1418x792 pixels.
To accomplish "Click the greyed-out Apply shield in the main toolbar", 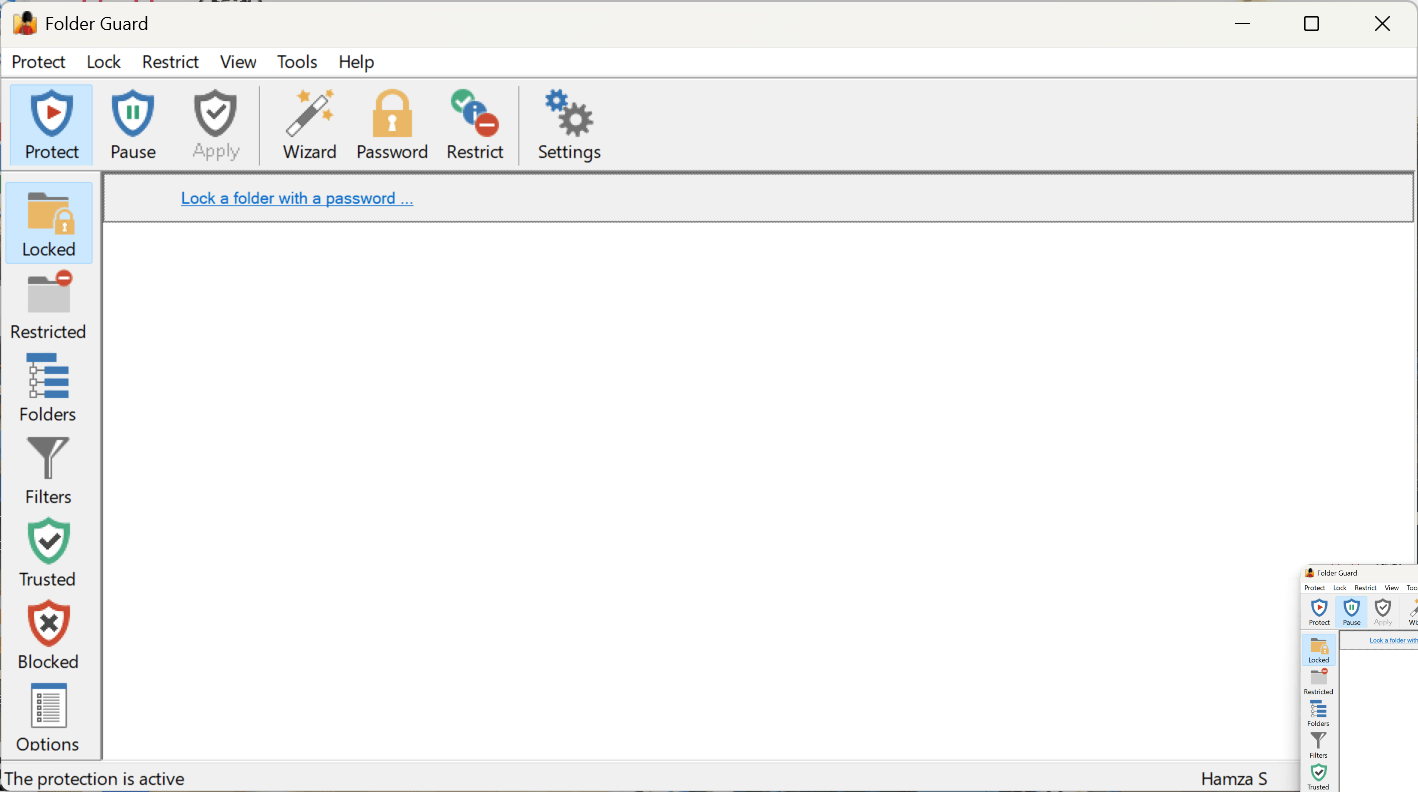I will pos(216,125).
